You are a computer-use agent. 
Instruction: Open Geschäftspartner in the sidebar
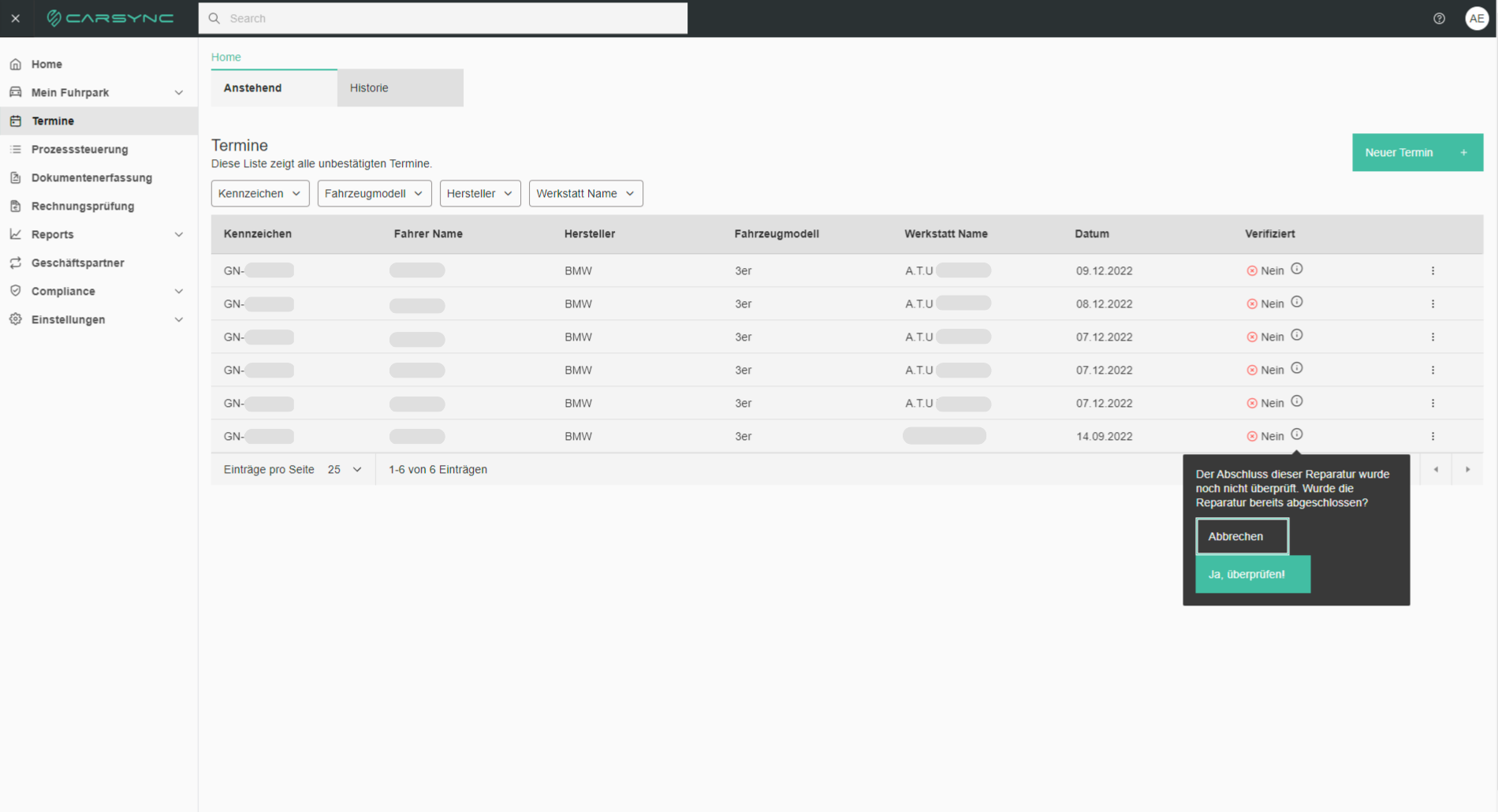click(99, 263)
